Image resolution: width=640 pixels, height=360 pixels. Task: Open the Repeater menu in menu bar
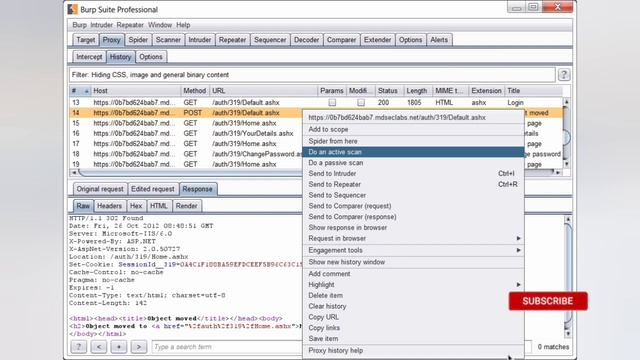click(x=130, y=25)
